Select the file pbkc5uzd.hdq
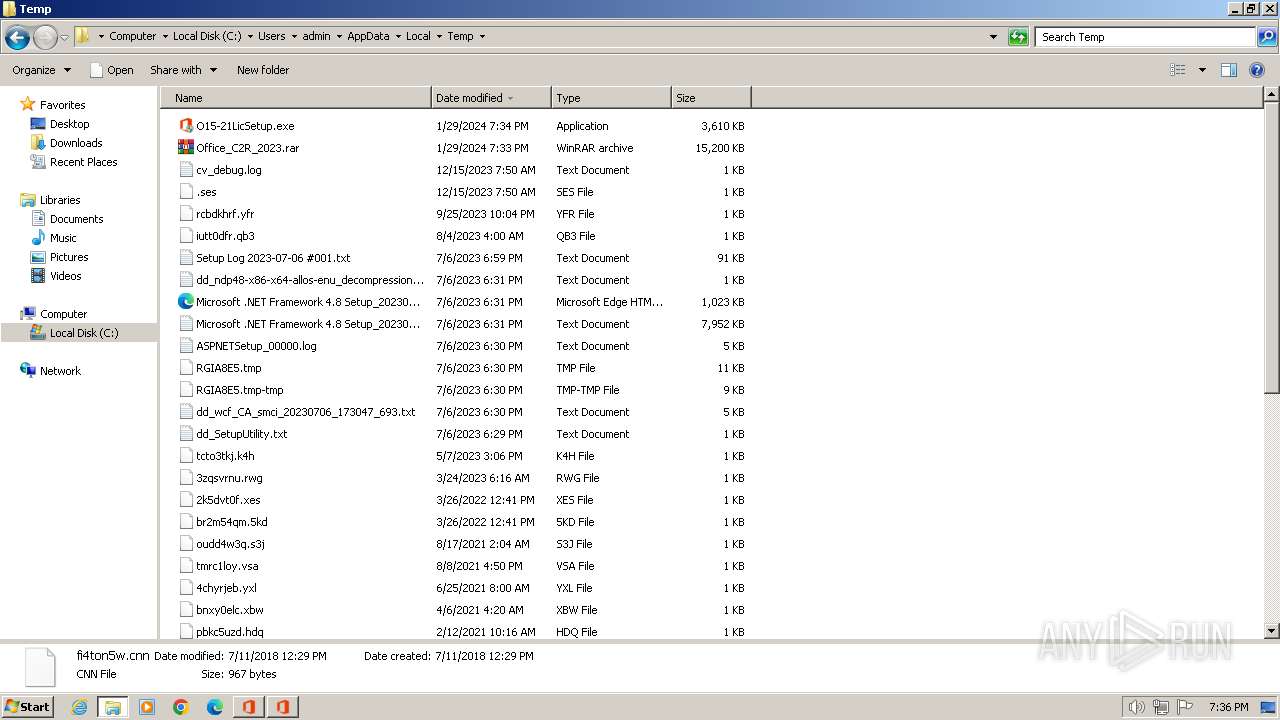 click(230, 632)
